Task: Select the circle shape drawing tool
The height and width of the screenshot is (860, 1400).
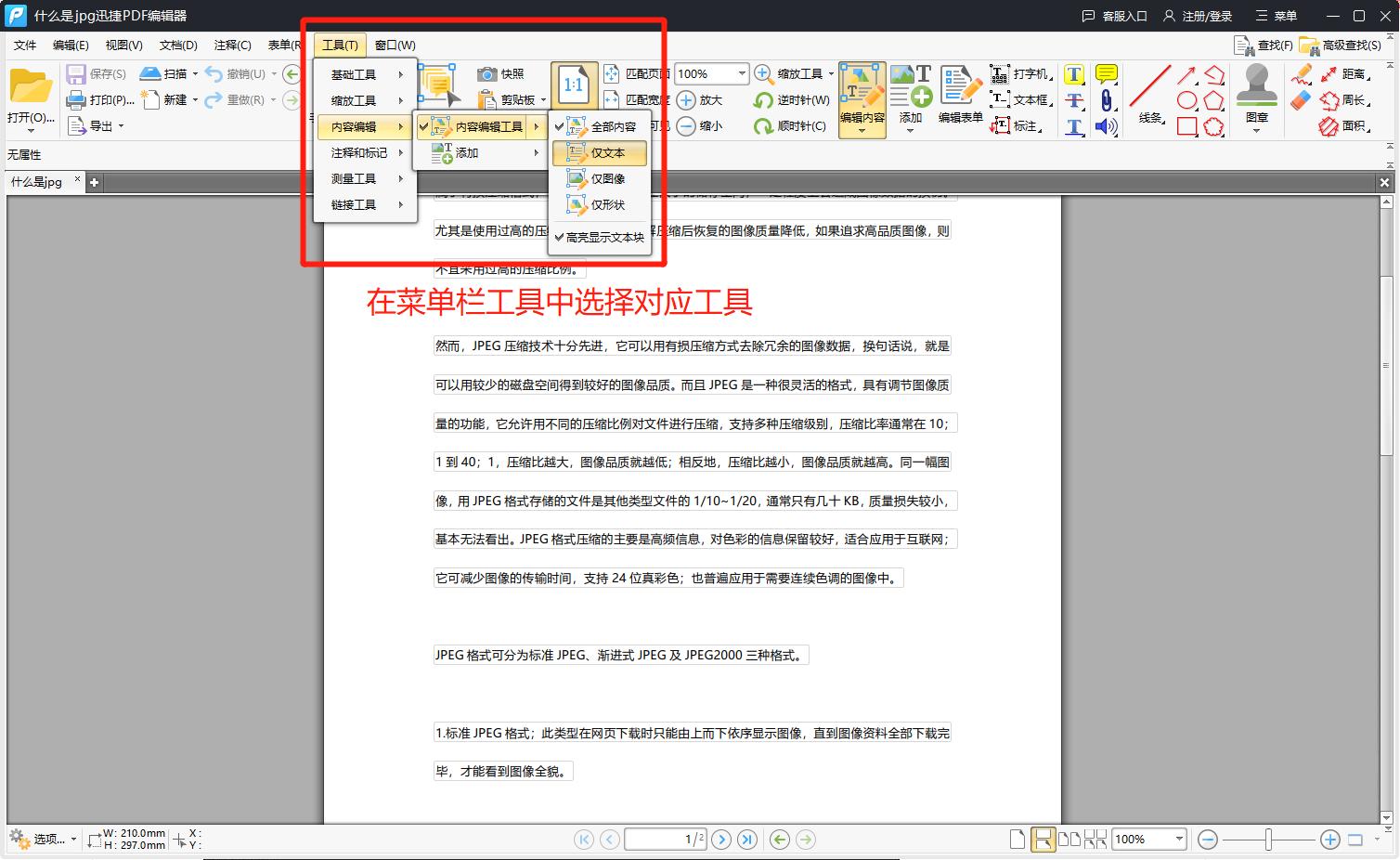Action: pyautogui.click(x=1186, y=100)
